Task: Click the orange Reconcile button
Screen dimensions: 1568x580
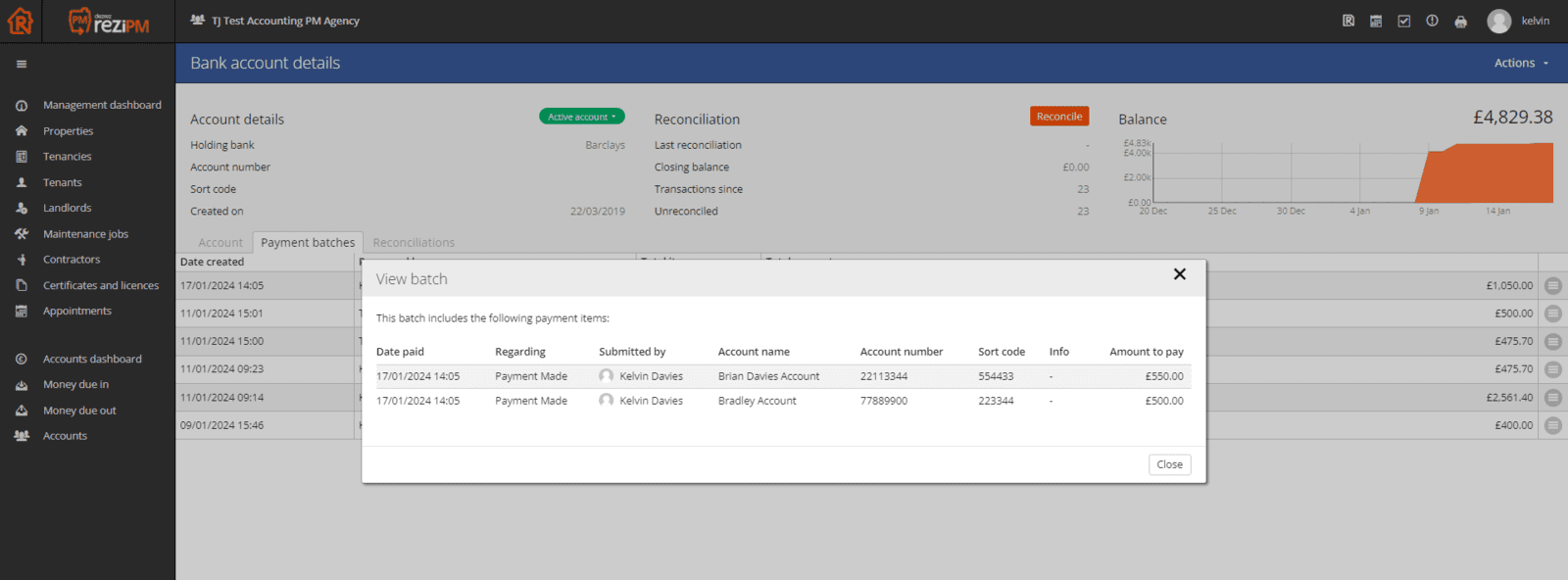Action: click(1059, 117)
